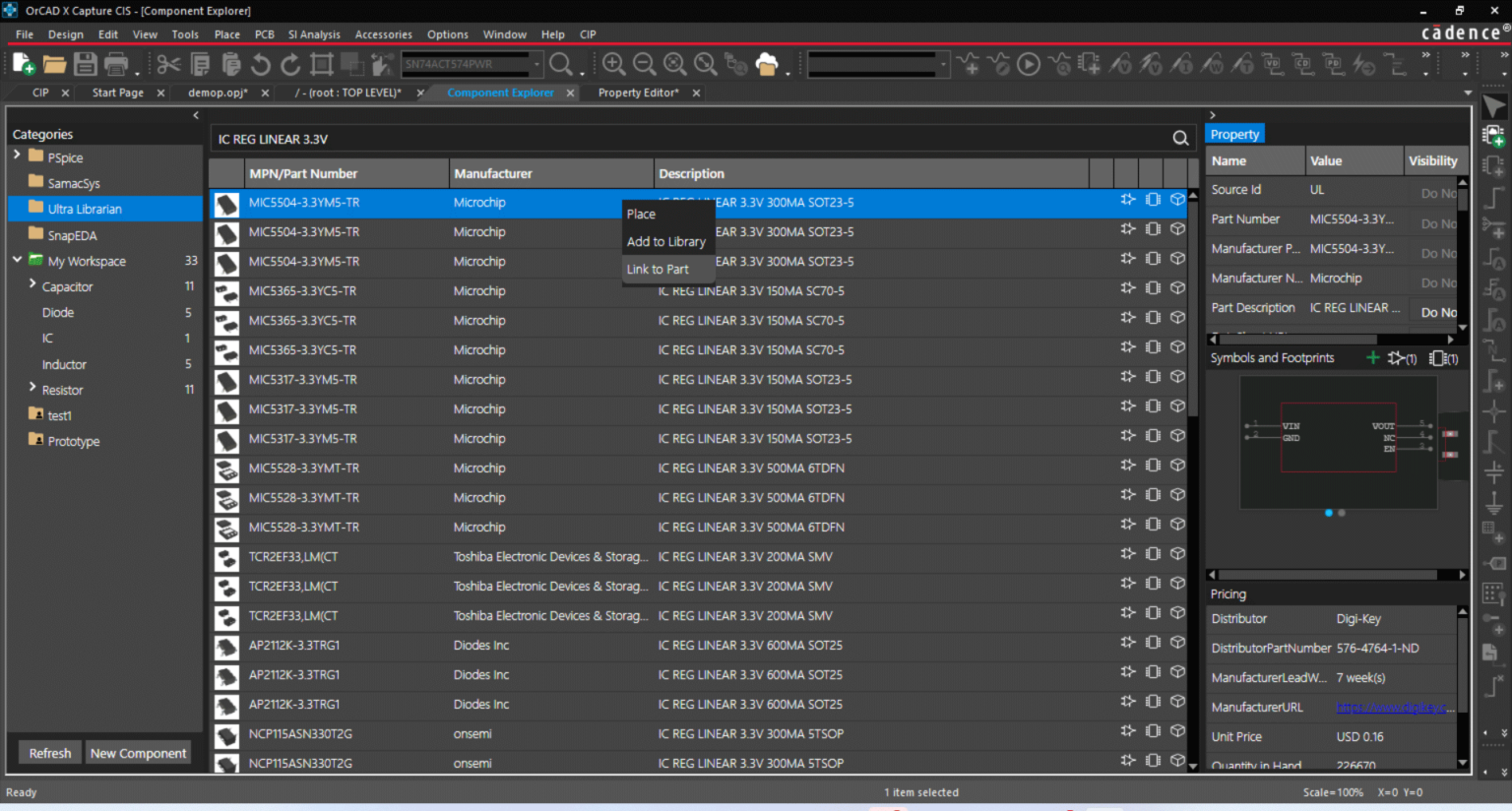The width and height of the screenshot is (1512, 811).
Task: Click the 3D model icon on first MIC5504 row
Action: tap(1177, 200)
